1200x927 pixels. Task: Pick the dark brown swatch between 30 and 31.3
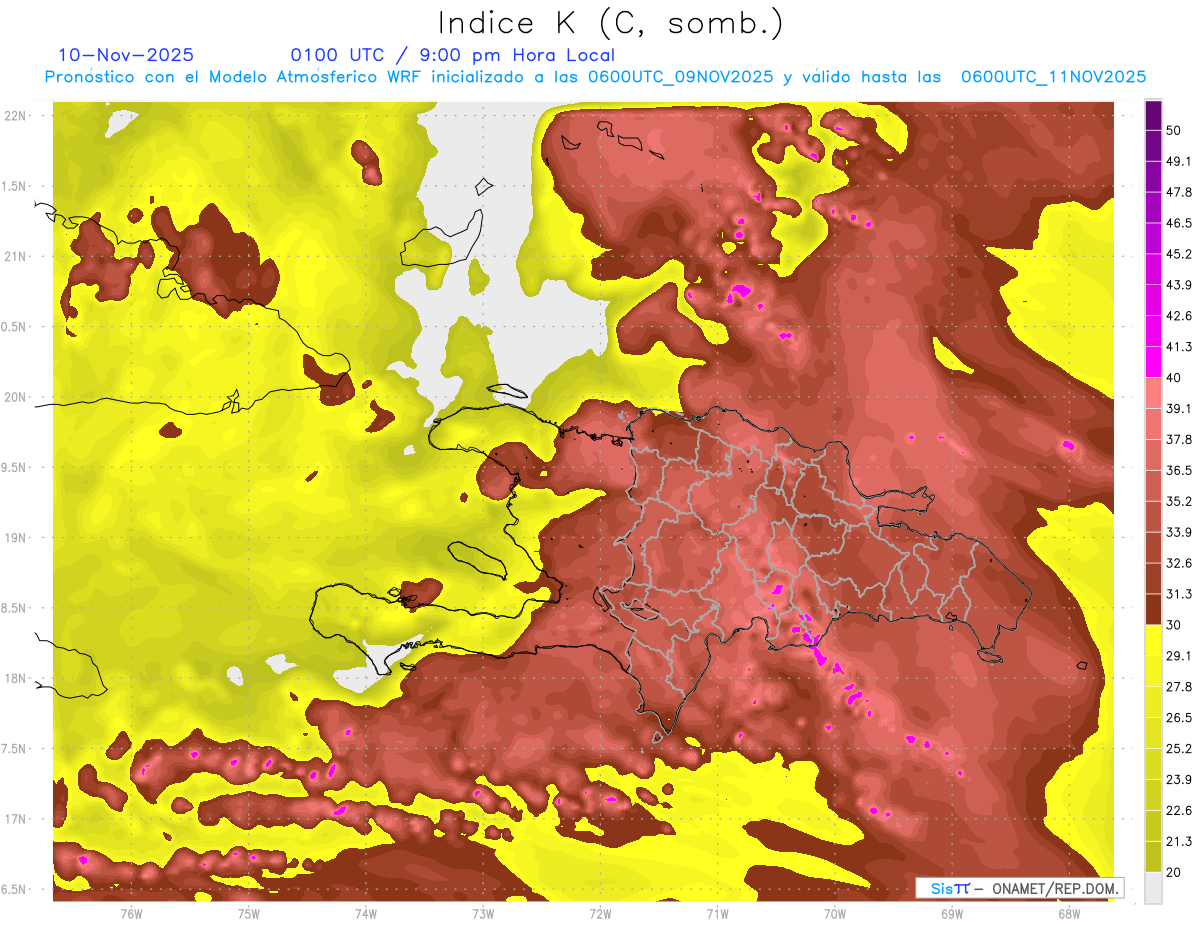tap(1153, 610)
